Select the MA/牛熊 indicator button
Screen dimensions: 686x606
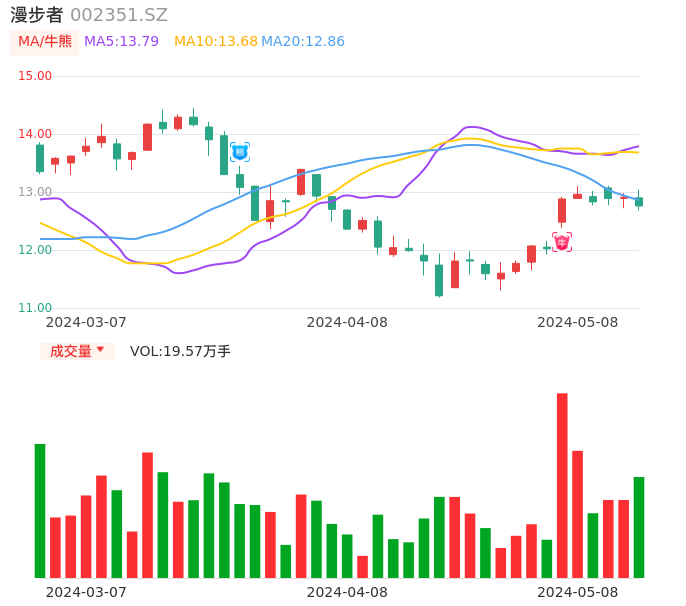click(44, 42)
